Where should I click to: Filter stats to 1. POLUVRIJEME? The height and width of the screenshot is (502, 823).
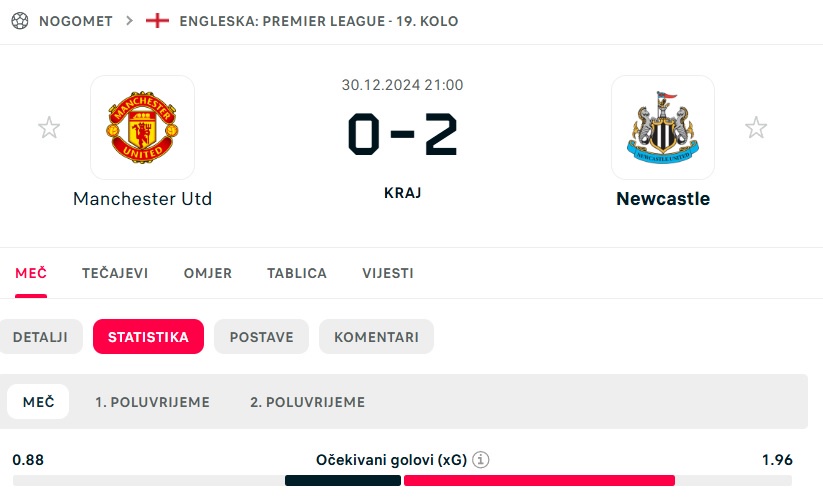[153, 402]
